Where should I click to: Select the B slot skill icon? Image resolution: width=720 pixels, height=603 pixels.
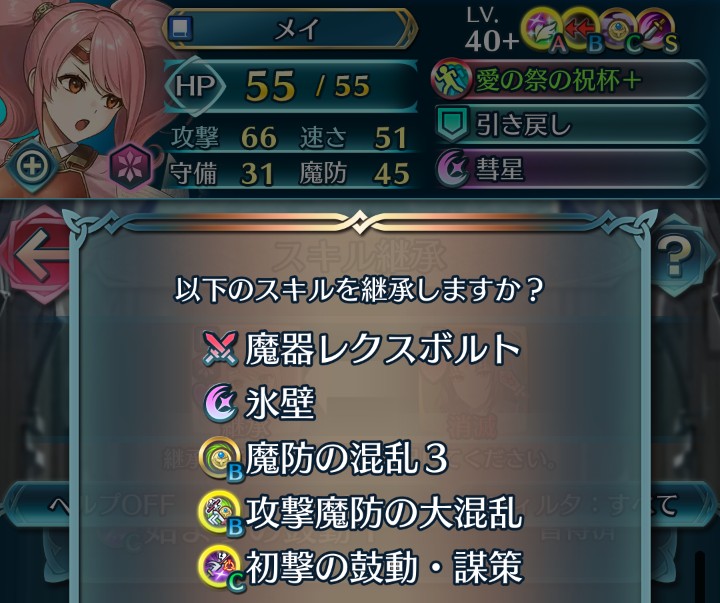582,30
